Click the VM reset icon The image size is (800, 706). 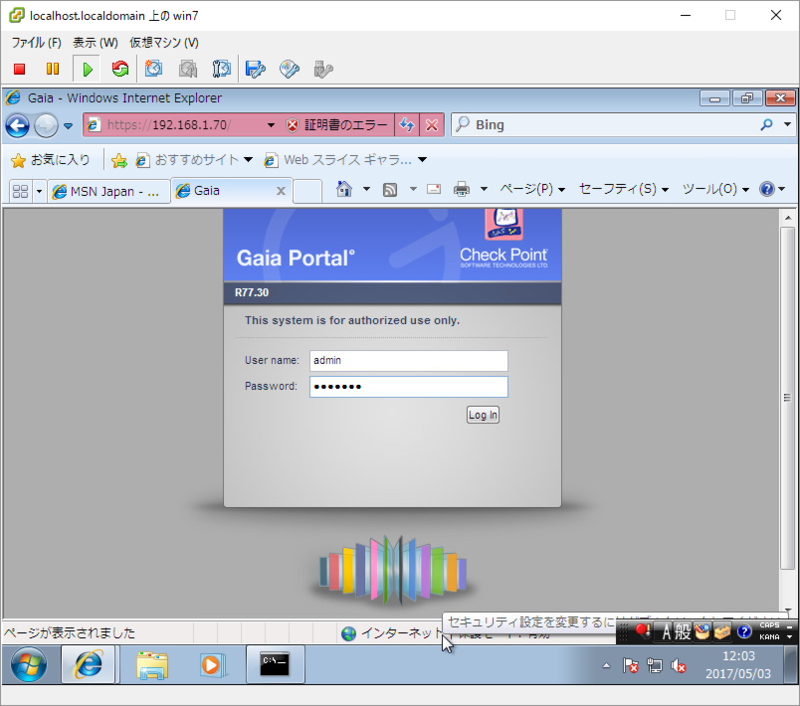tap(120, 69)
